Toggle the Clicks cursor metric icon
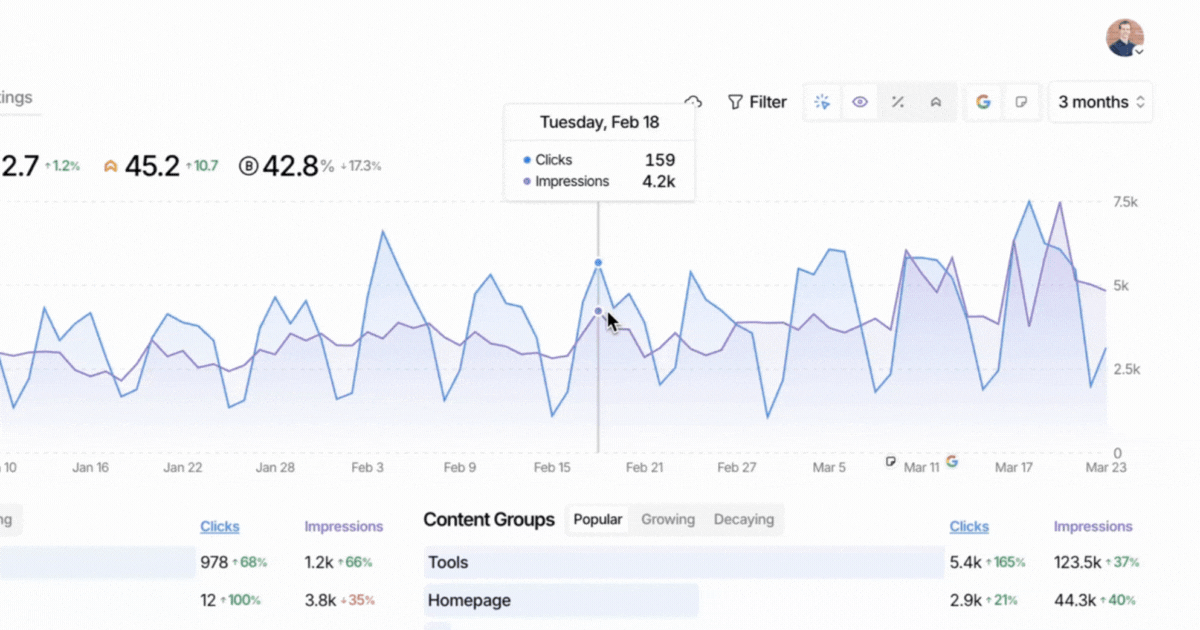 (x=822, y=101)
